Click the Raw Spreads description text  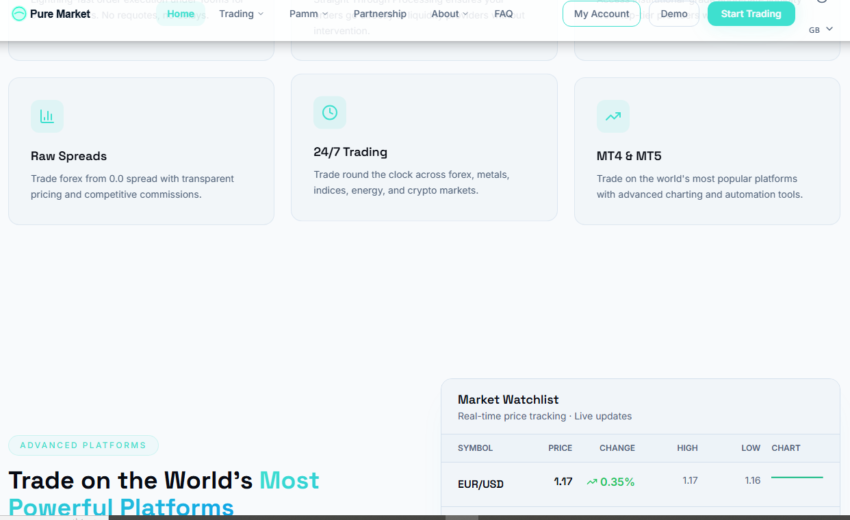(x=132, y=187)
